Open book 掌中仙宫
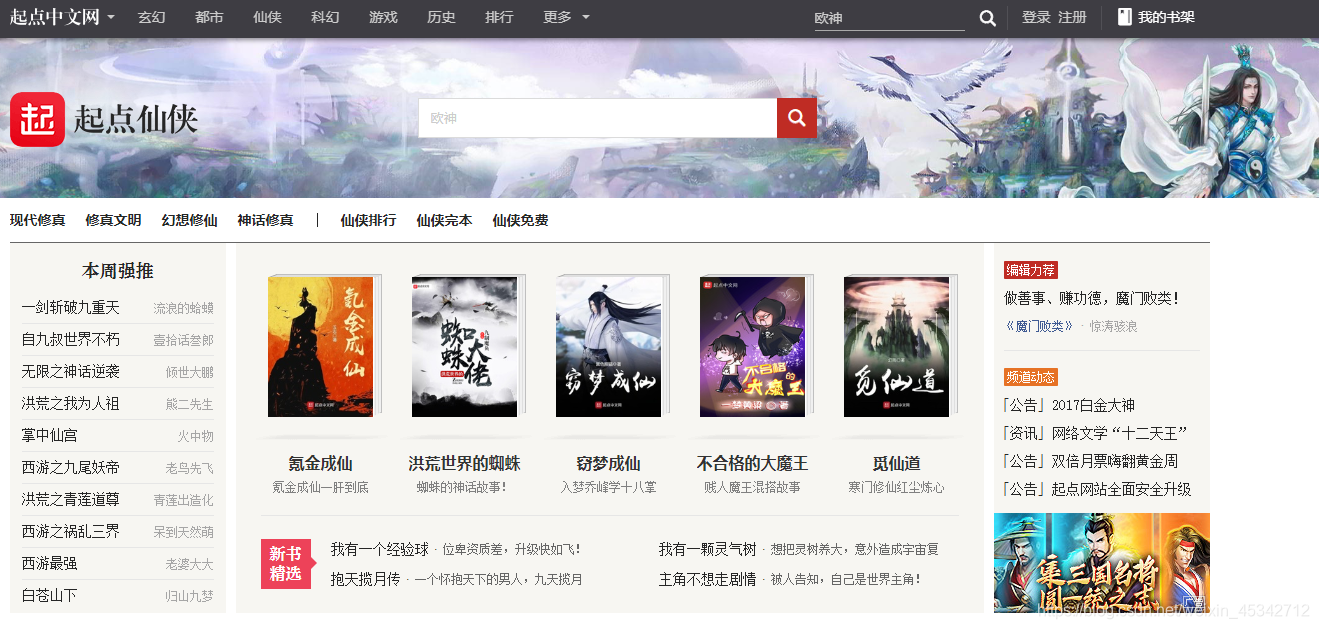1319x629 pixels. [x=50, y=435]
